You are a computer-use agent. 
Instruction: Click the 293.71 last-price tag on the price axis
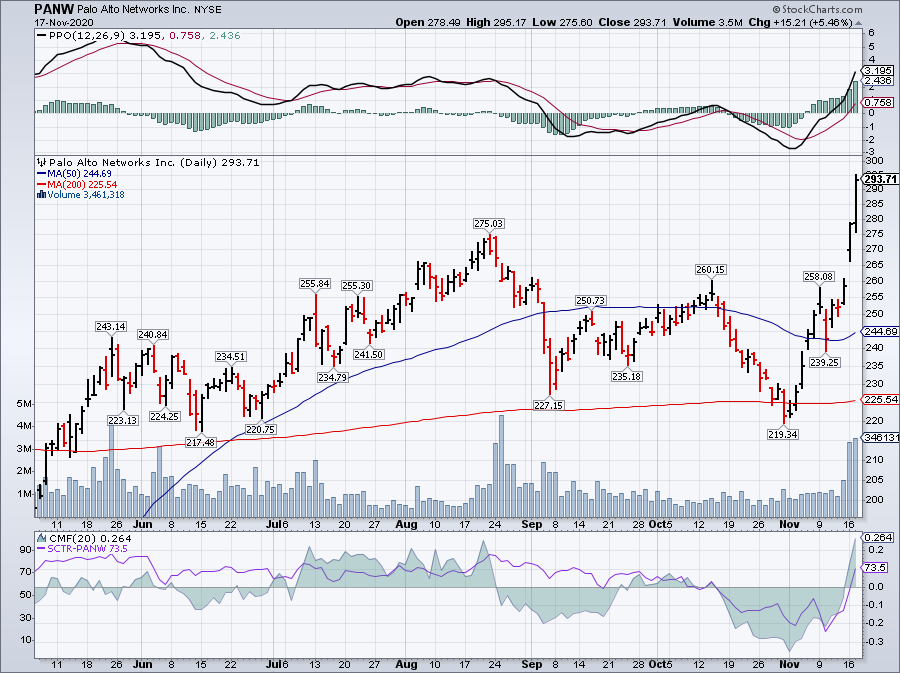879,179
